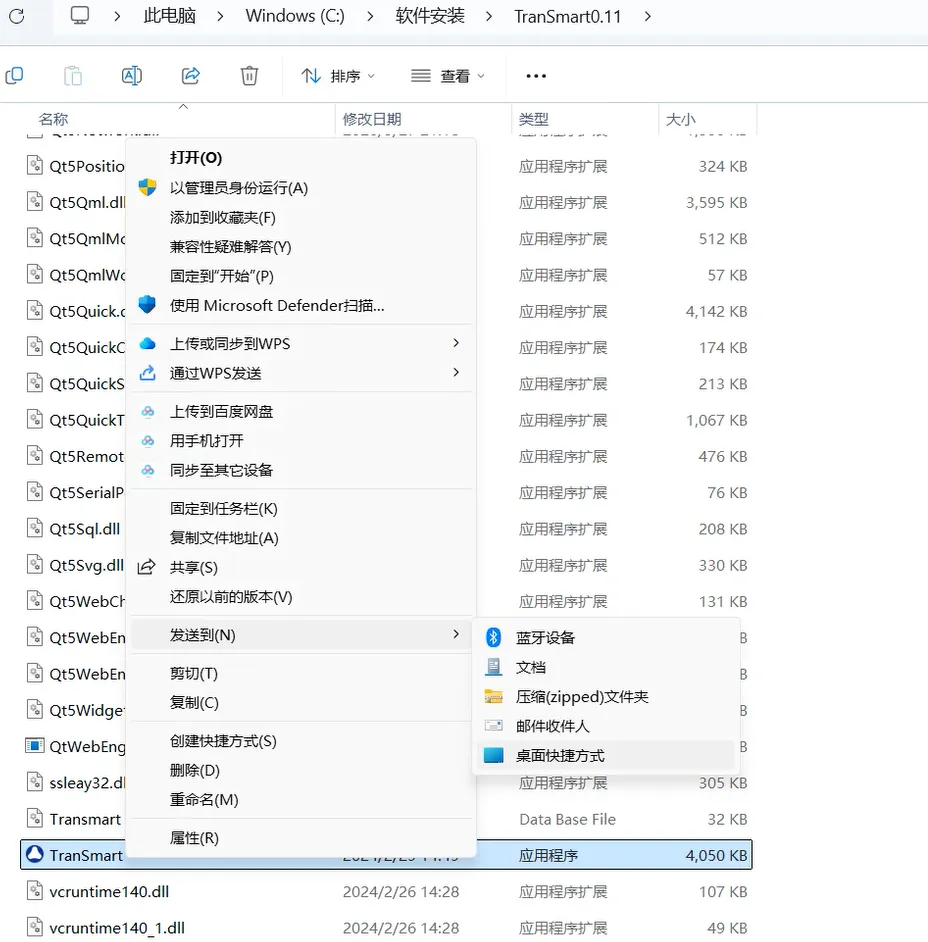Expand 通过WPS发送 submenu
The image size is (928, 942).
pyautogui.click(x=301, y=373)
